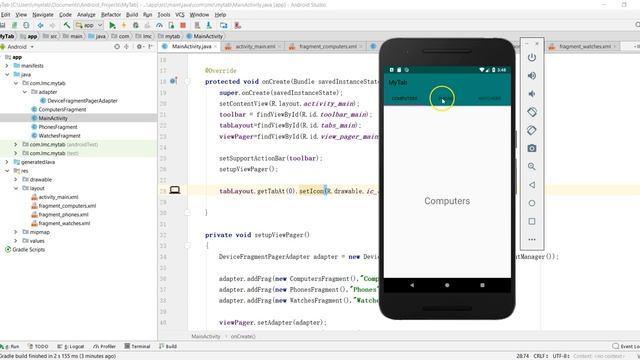
Task: Select fragment_phones.xml in layout folder
Action: click(60, 215)
